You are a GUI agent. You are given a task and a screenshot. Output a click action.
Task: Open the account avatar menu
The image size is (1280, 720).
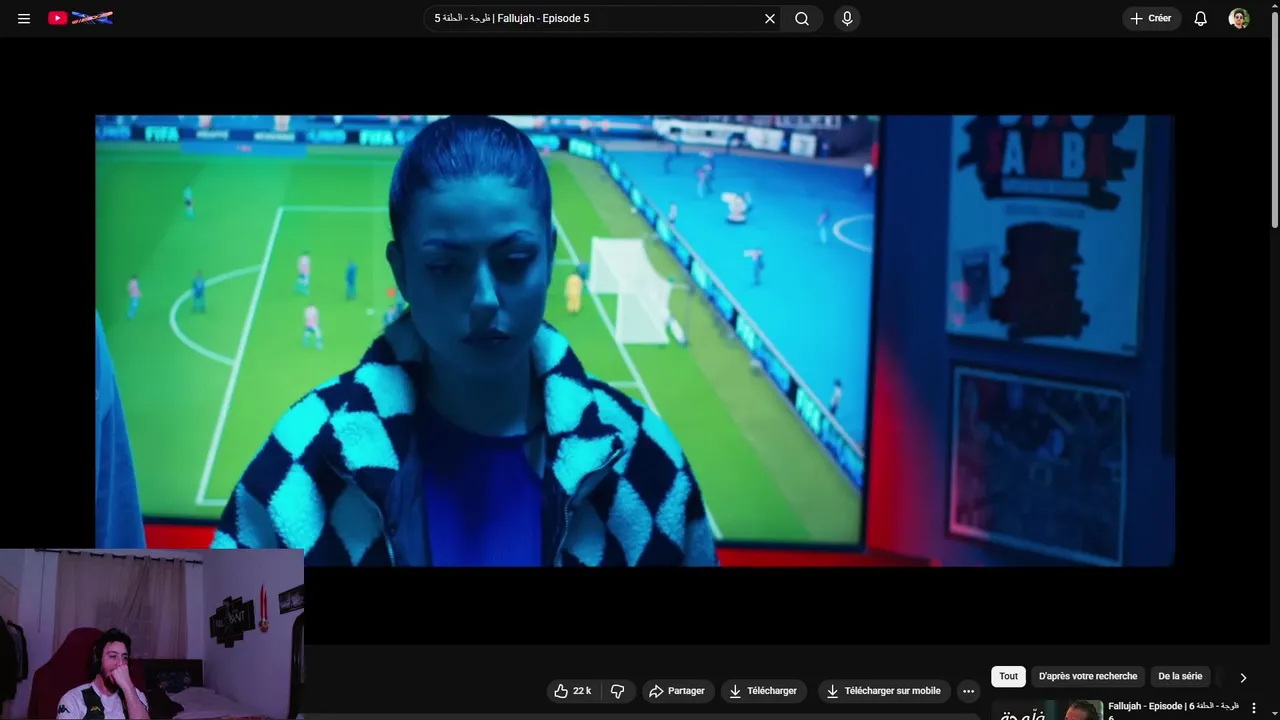tap(1239, 18)
